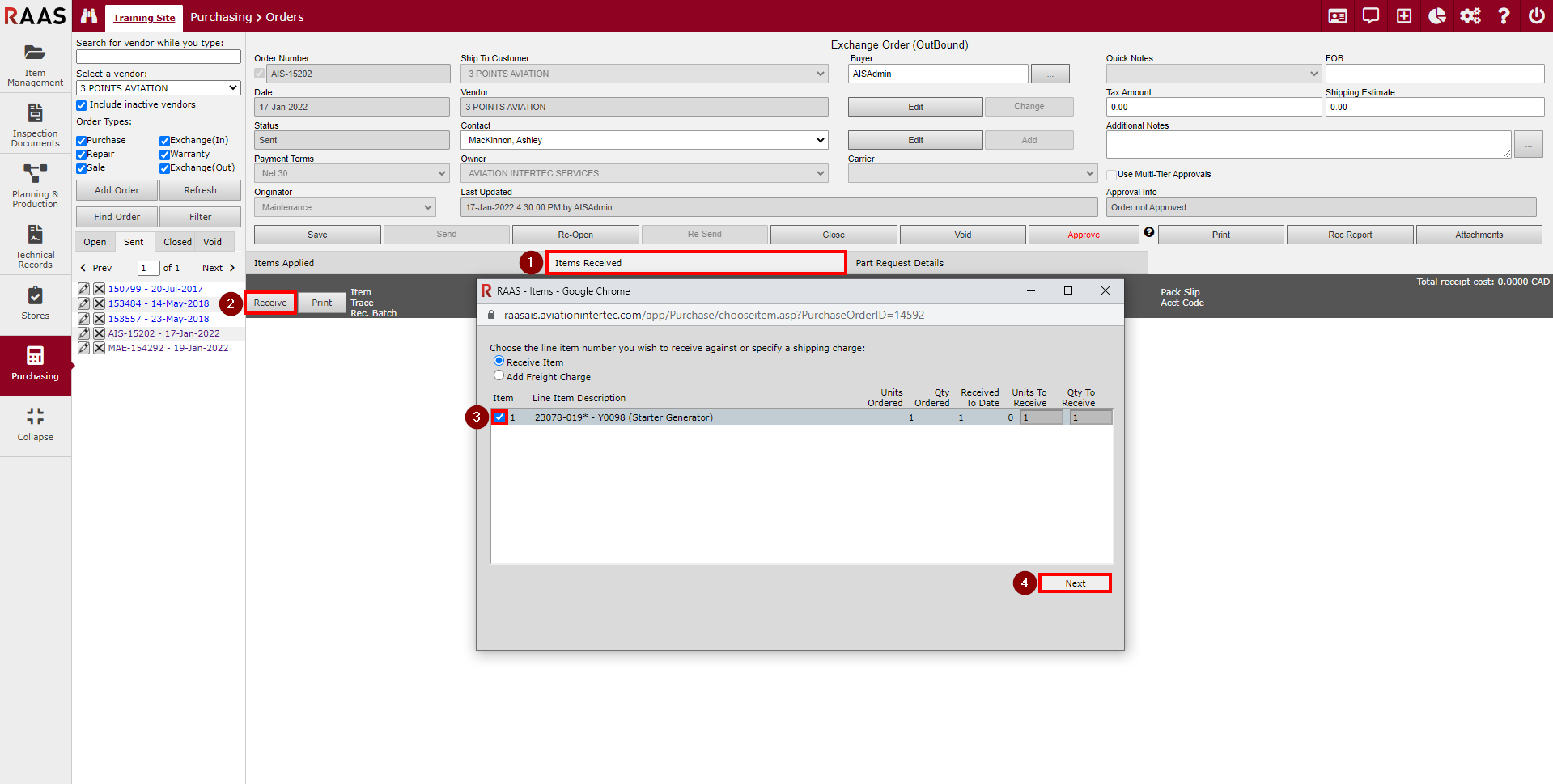The width and height of the screenshot is (1553, 784).
Task: Open the Stores module
Action: click(35, 303)
